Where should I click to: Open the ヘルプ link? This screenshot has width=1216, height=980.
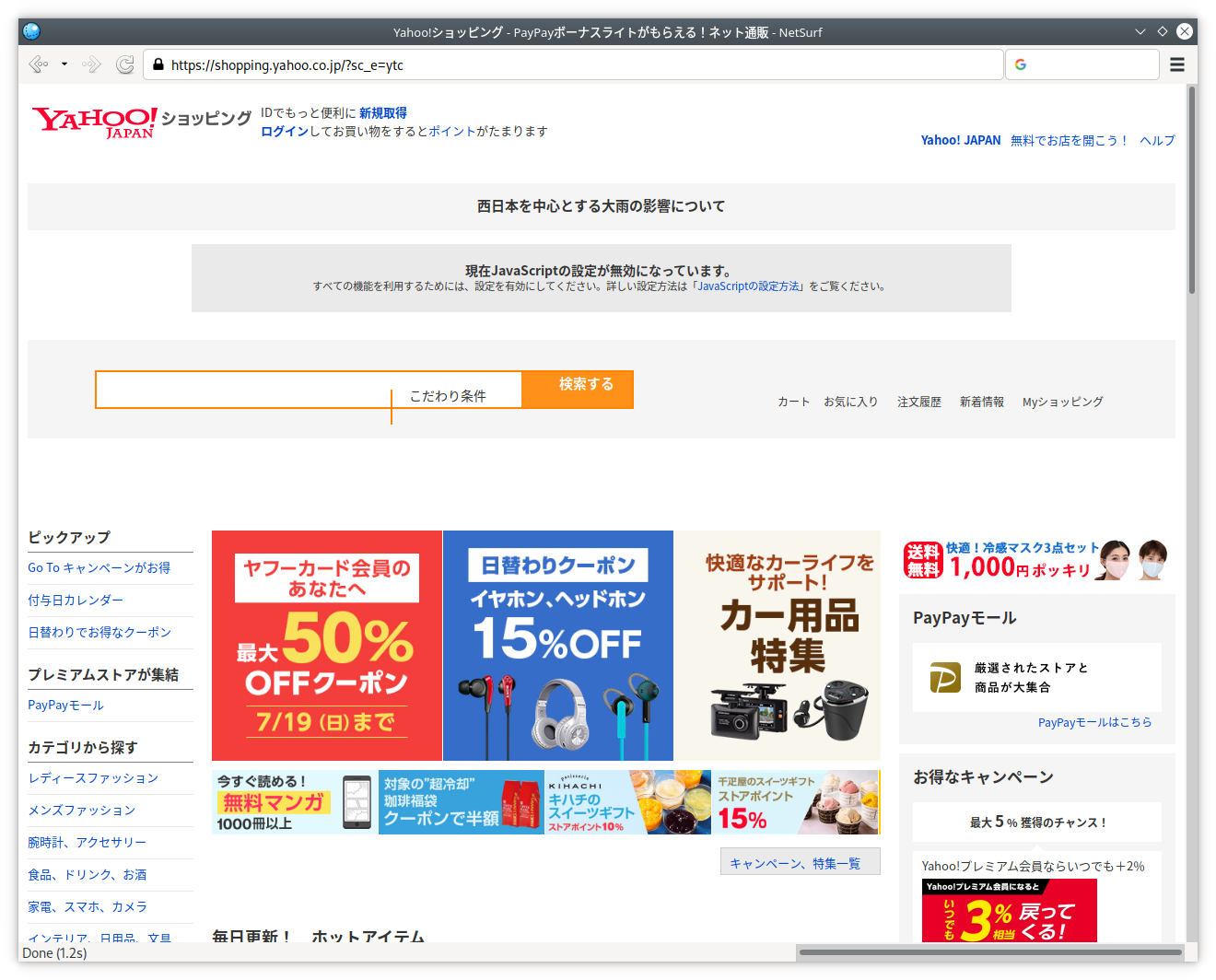[1157, 140]
